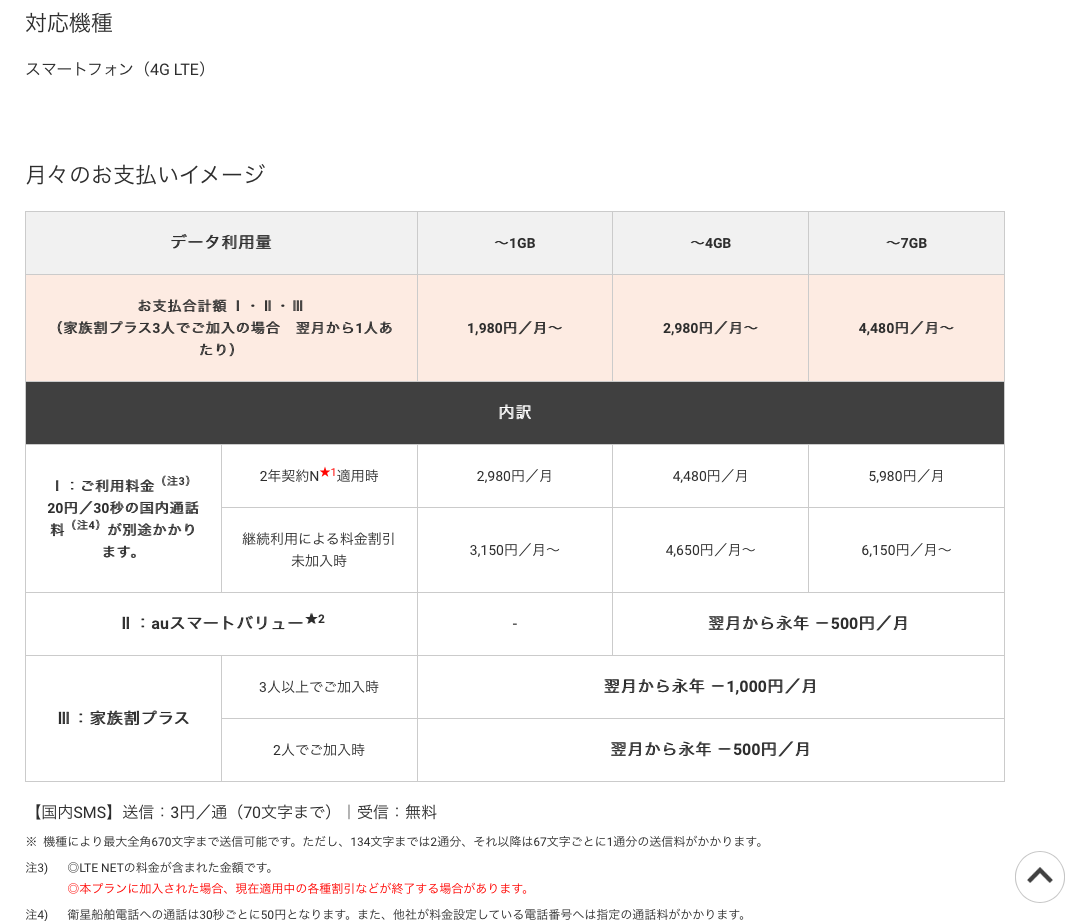
Task: Click the ～4GB column header
Action: 711,243
